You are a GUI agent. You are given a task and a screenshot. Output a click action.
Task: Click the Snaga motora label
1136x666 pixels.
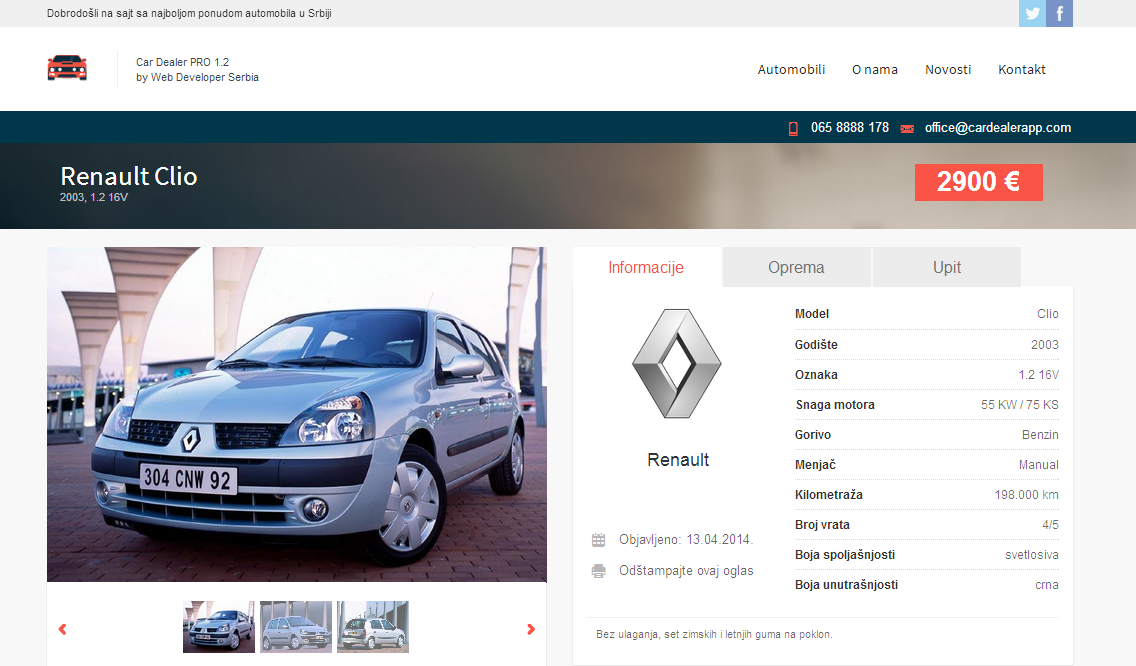tap(835, 404)
